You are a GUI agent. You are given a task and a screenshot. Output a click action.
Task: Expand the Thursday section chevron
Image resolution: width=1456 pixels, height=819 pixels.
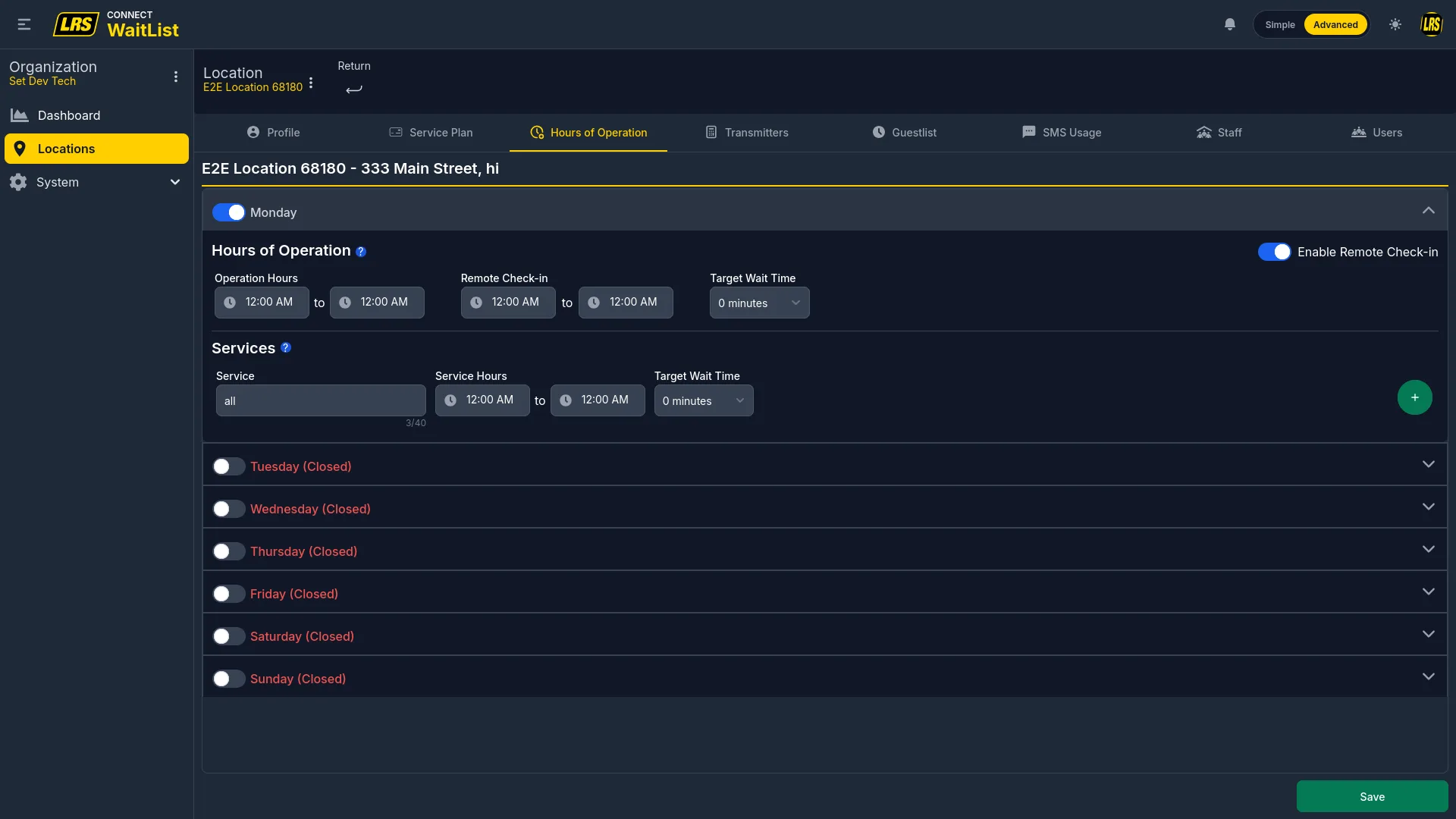point(1429,549)
